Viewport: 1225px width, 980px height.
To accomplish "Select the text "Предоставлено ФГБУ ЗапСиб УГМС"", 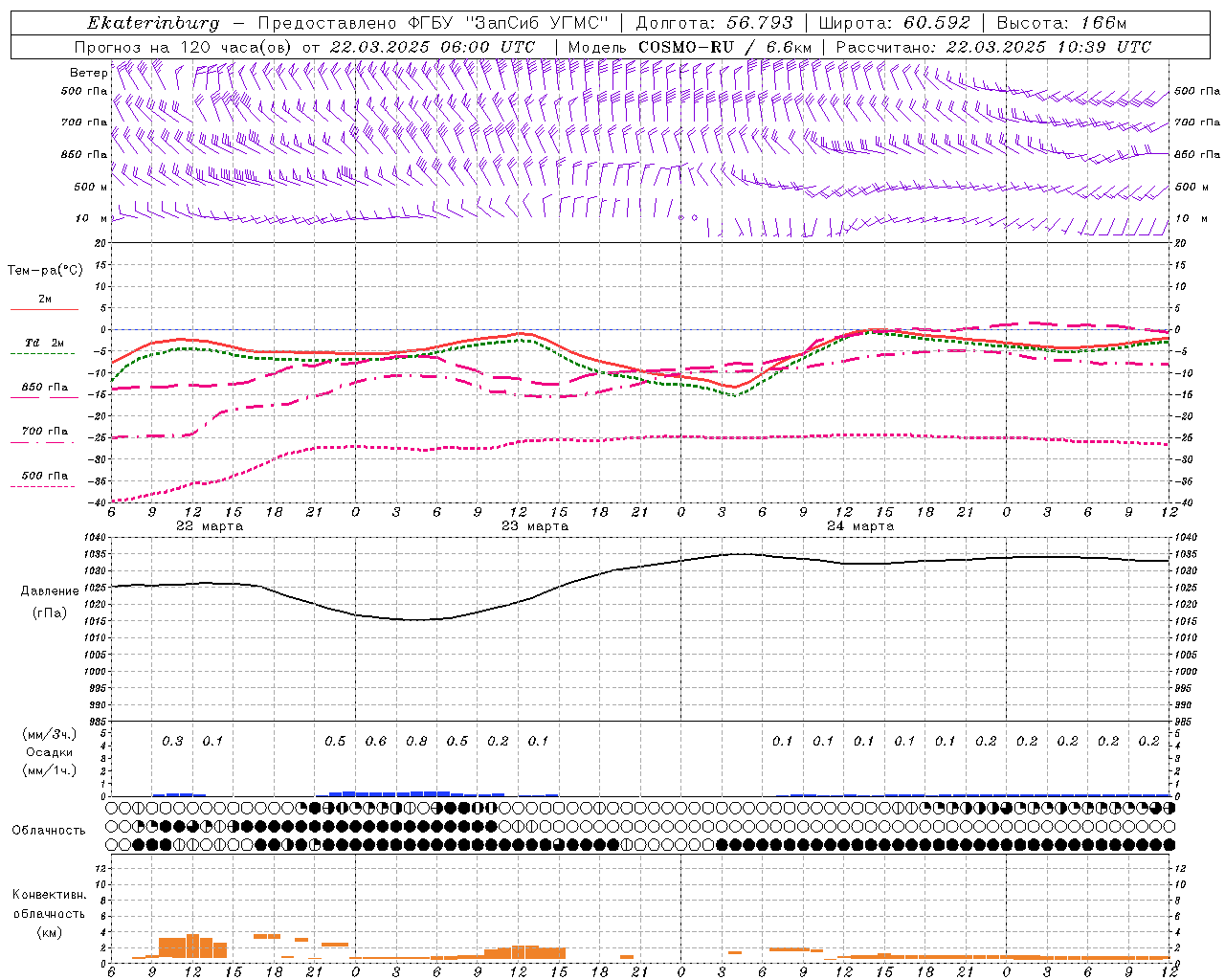I will point(434,23).
